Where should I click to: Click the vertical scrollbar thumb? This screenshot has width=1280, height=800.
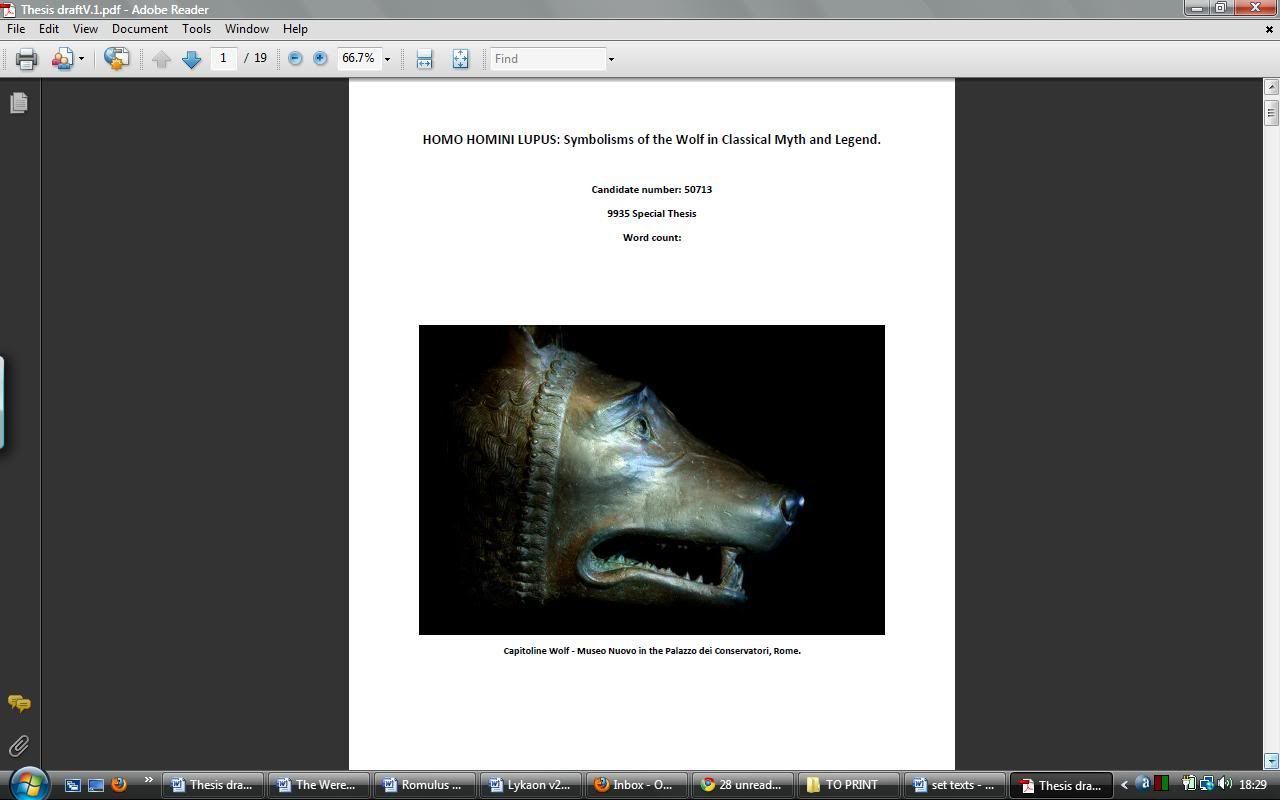point(1271,112)
